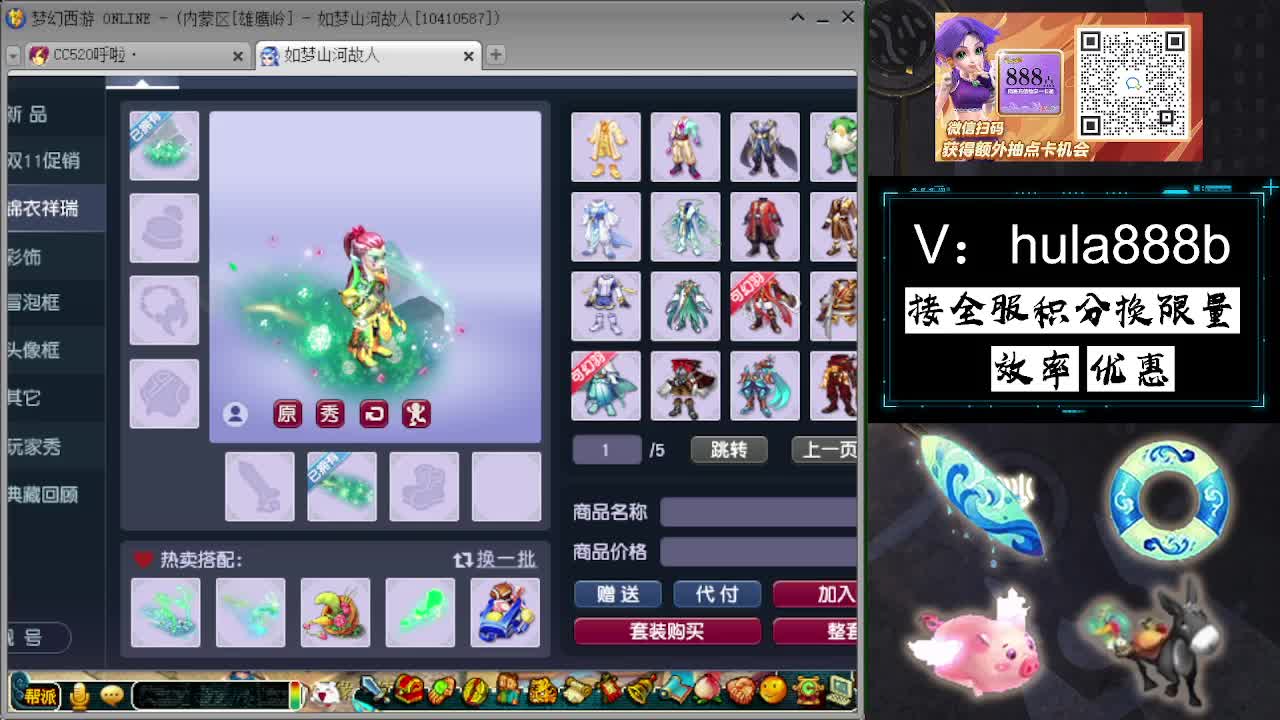This screenshot has height=720, width=1280.
Task: Select the white and navy outfit
Action: [606, 306]
